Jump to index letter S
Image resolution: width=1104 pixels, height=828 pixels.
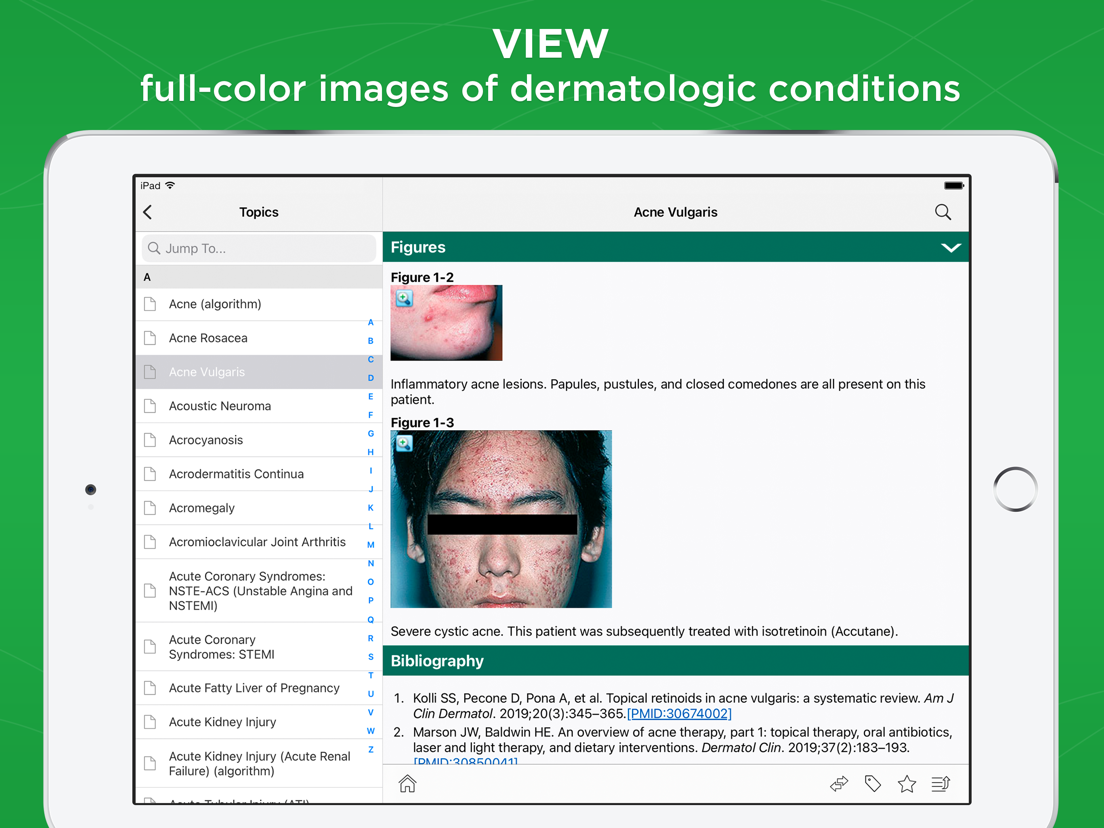click(370, 657)
